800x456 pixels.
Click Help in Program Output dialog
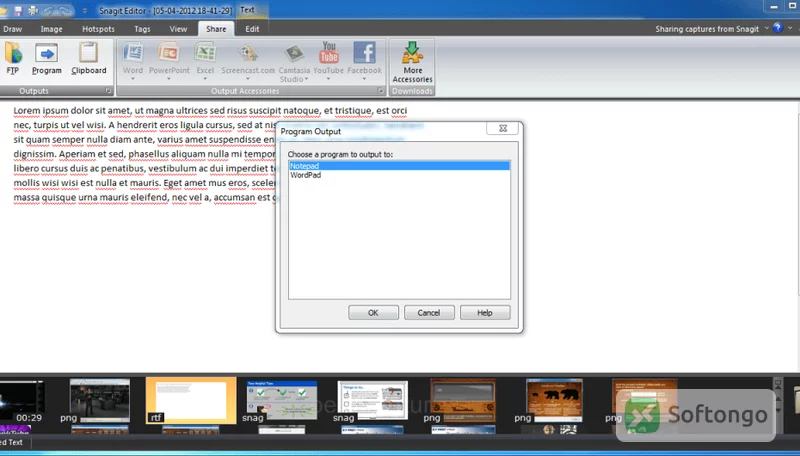pos(485,313)
